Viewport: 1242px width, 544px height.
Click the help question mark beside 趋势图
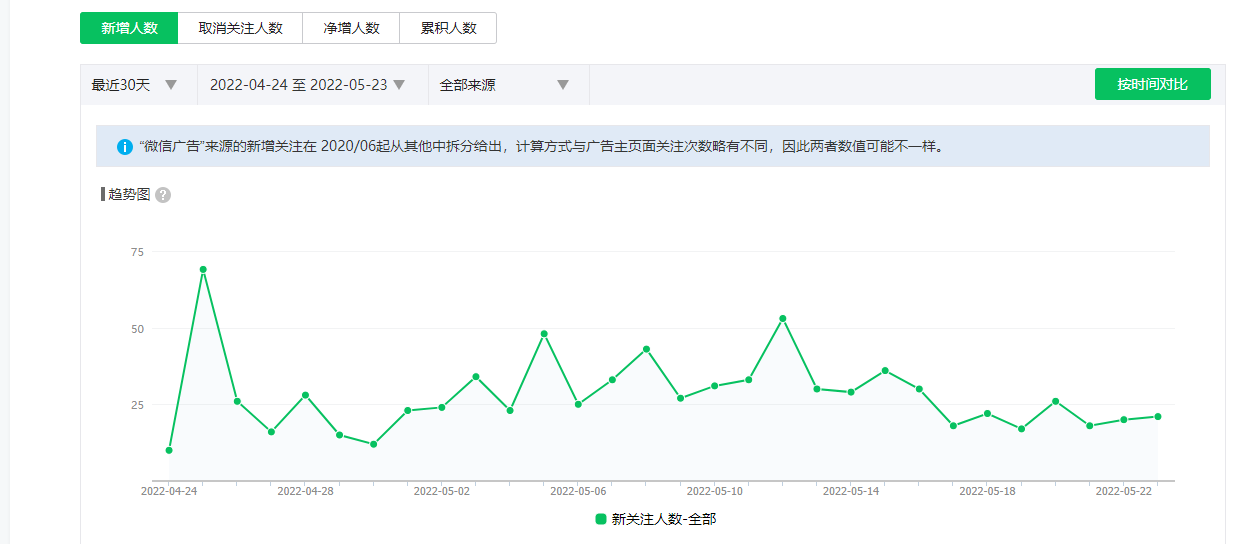[x=163, y=195]
